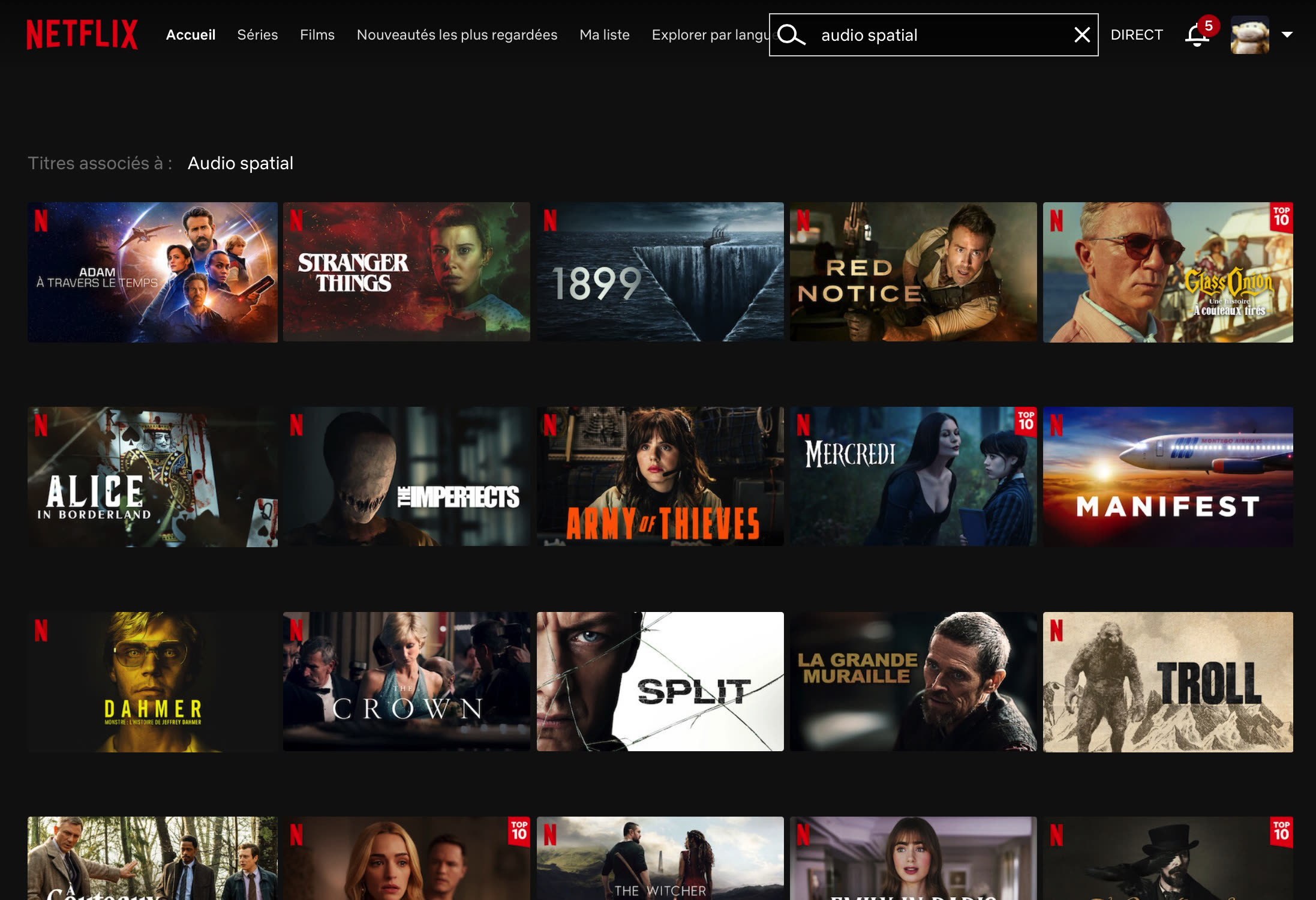Screen dimensions: 1316x900
Task: Open the Dahmer thumbnail
Action: pos(152,682)
